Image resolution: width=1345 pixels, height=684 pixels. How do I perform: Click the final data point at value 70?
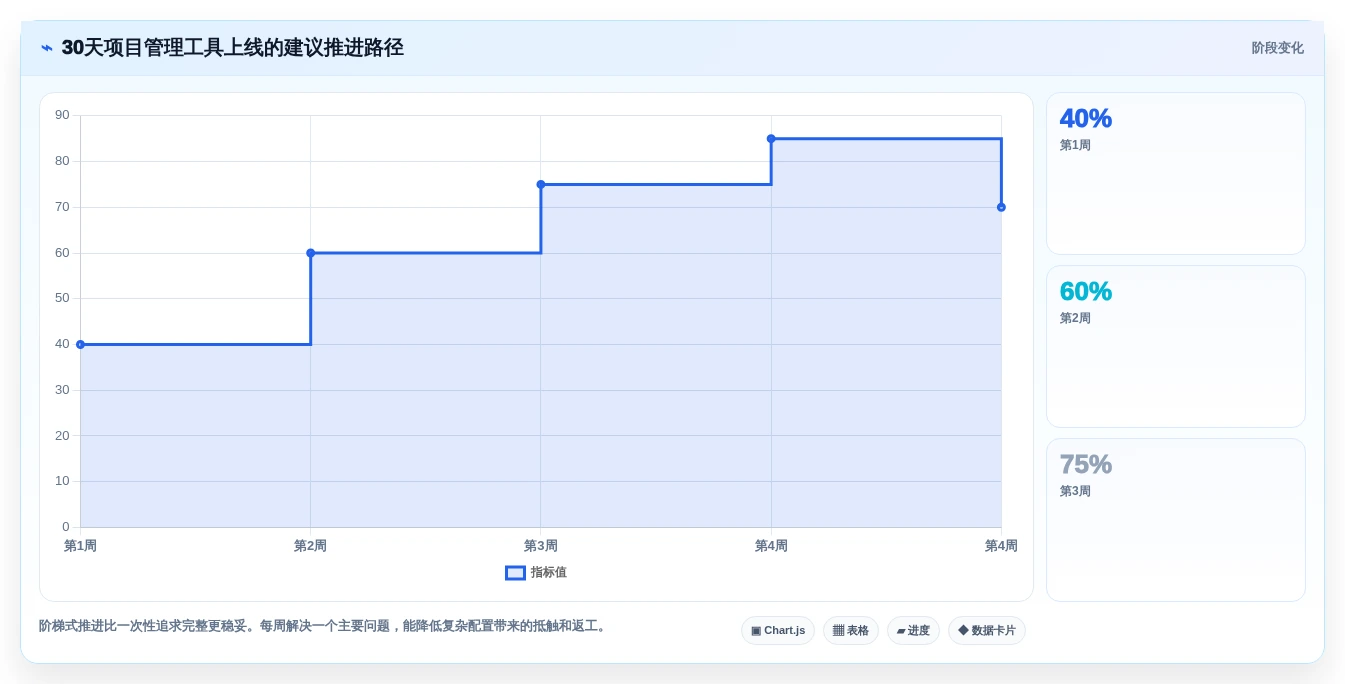tap(1001, 207)
